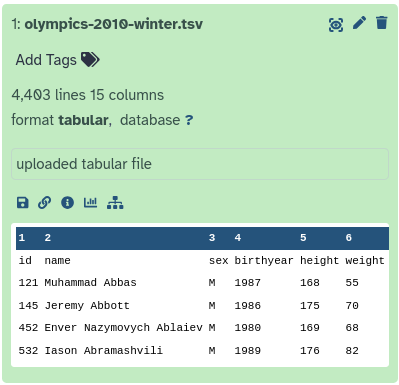
Task: Click column header number 5
Action: click(x=303, y=238)
